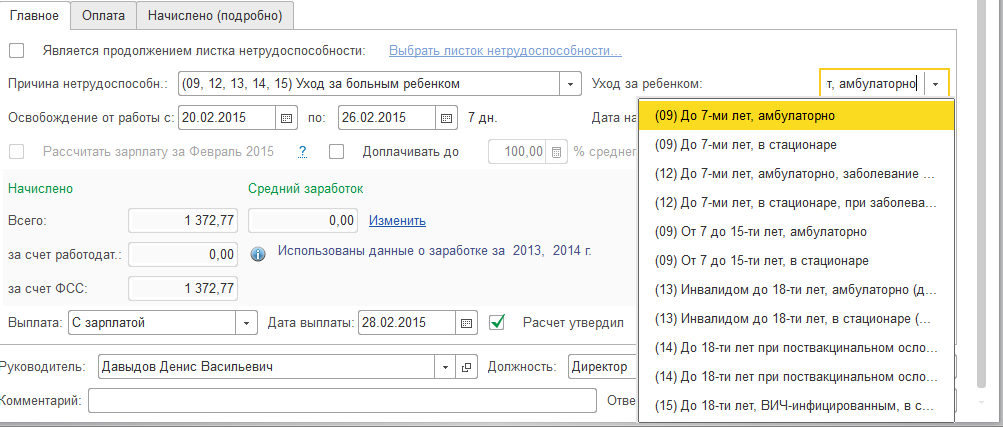Expand the 'Причина нетрудоспособн.' dropdown arrow
Image resolution: width=1003 pixels, height=427 pixels.
pyautogui.click(x=571, y=83)
